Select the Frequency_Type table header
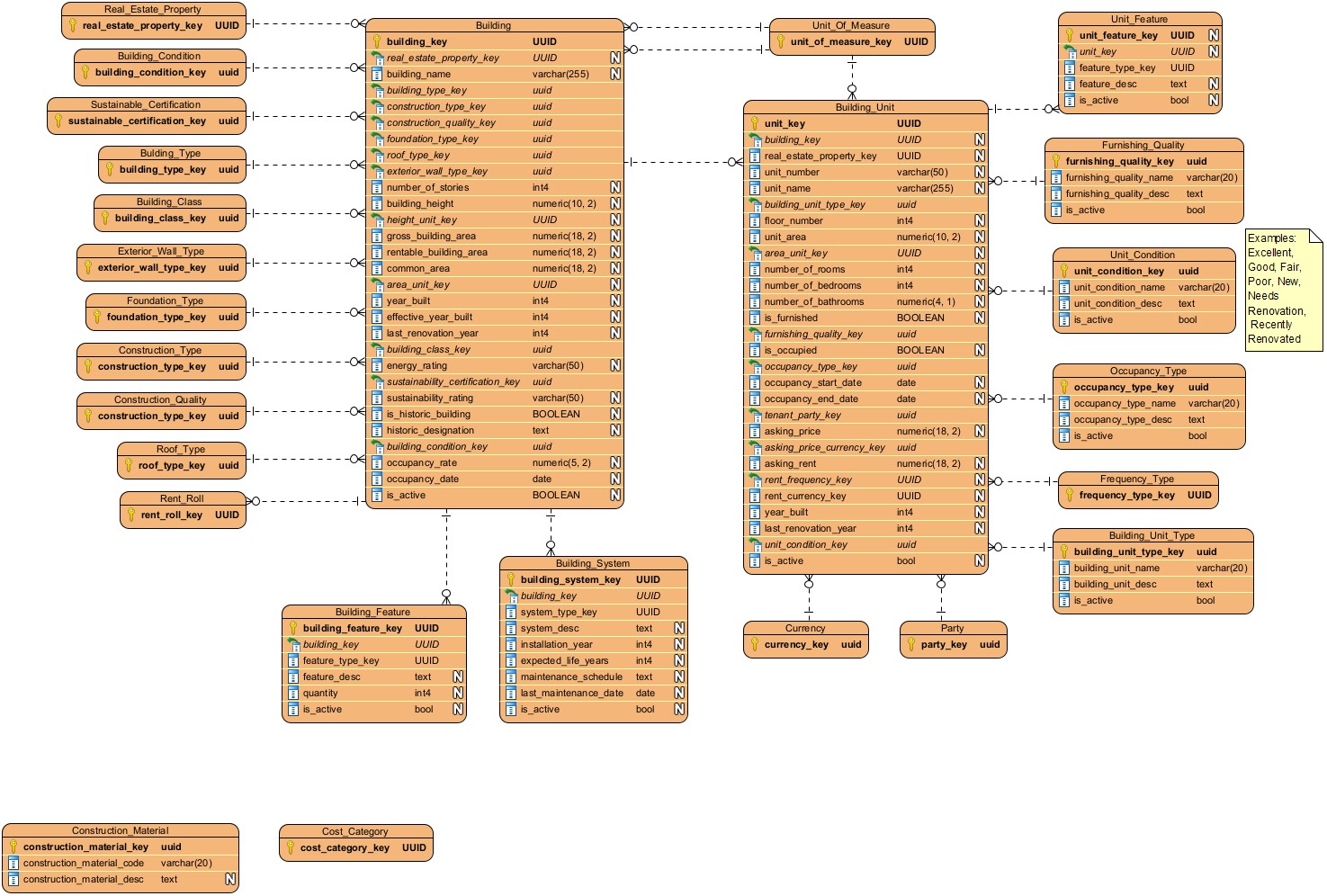 pyautogui.click(x=1136, y=479)
